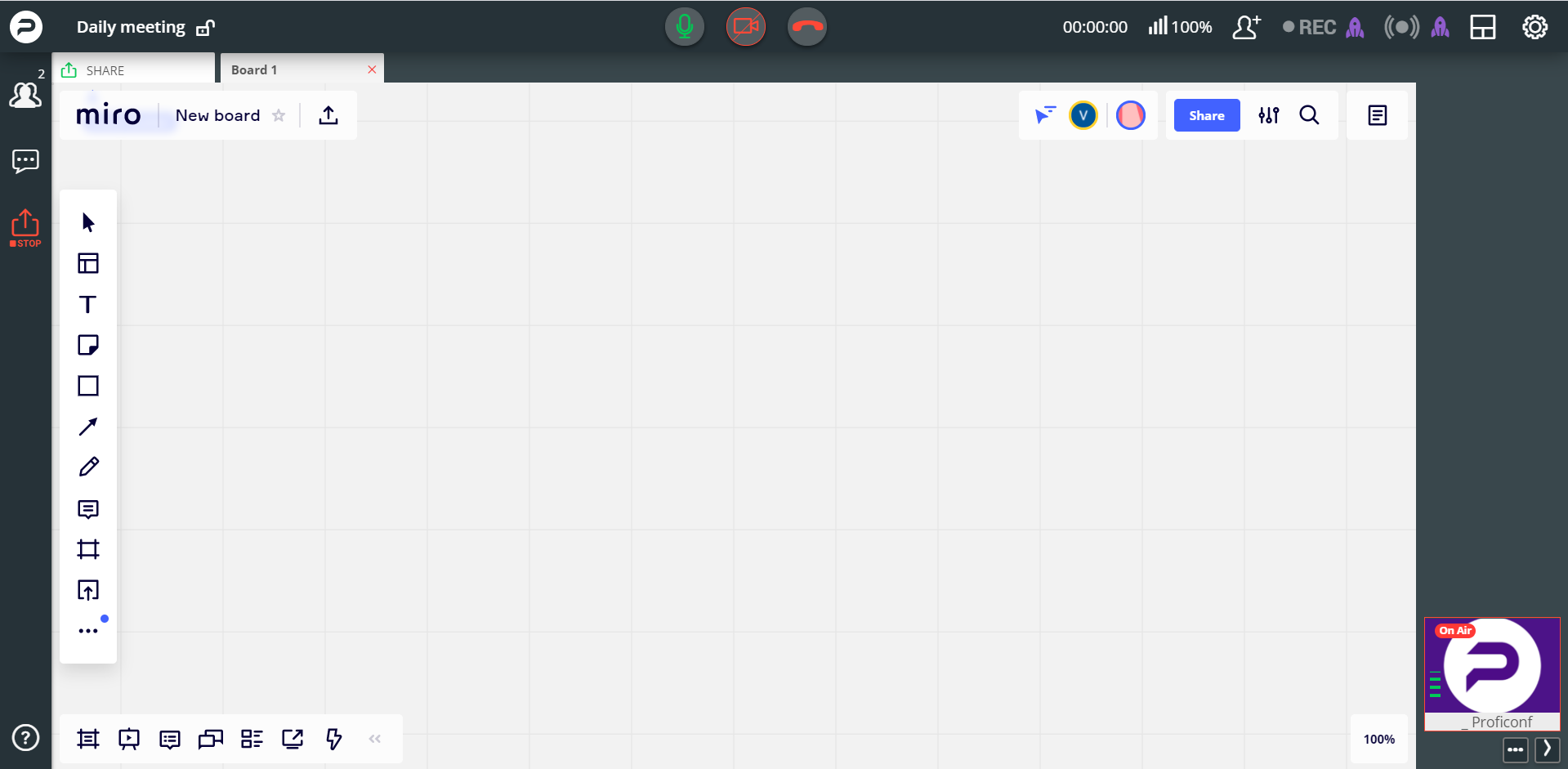The image size is (1568, 769).
Task: Select the Pen drawing tool
Action: (88, 467)
